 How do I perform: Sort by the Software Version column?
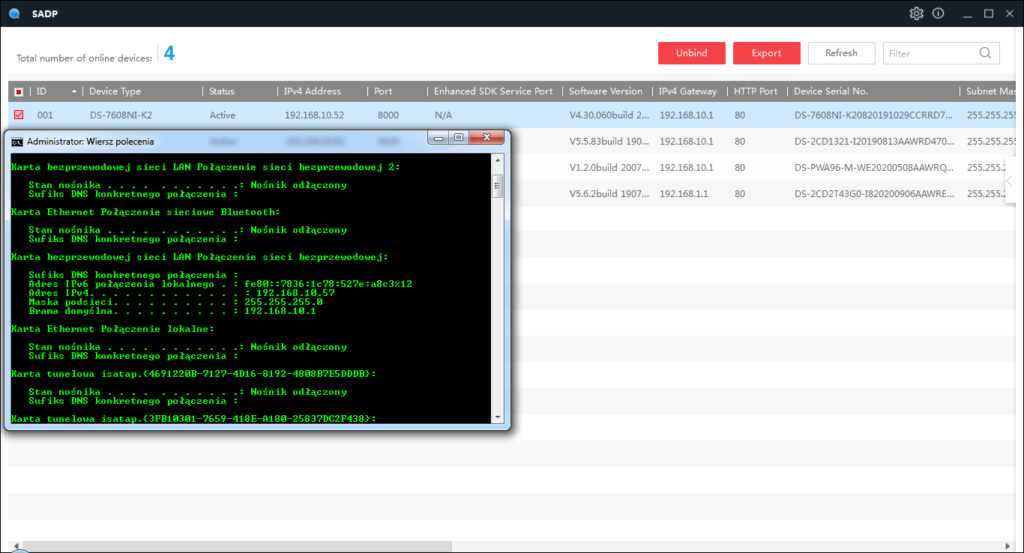click(x=606, y=91)
